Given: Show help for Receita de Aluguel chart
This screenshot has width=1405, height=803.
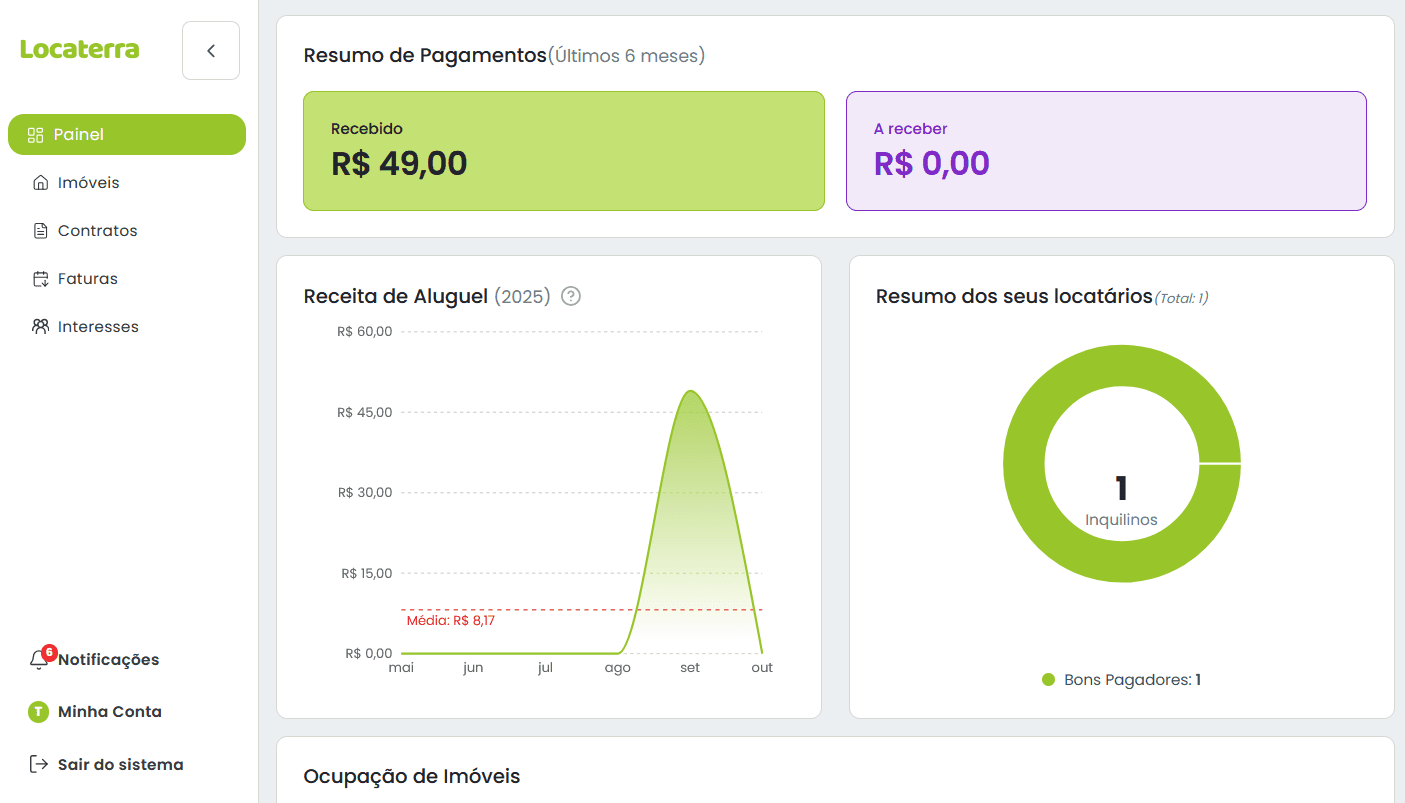Looking at the screenshot, I should click(x=571, y=296).
